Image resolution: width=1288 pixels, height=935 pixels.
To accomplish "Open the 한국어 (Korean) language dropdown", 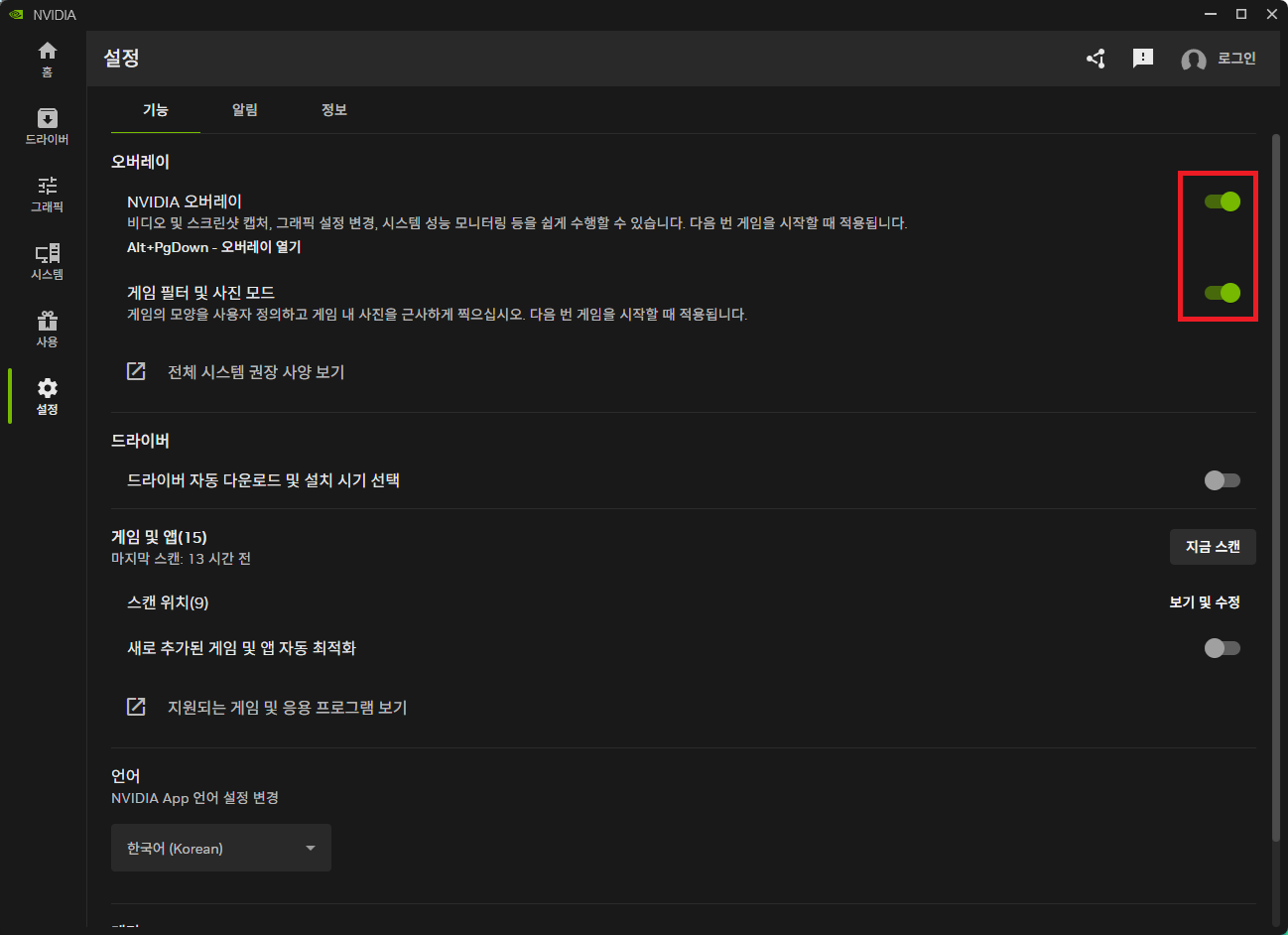I will [x=221, y=848].
